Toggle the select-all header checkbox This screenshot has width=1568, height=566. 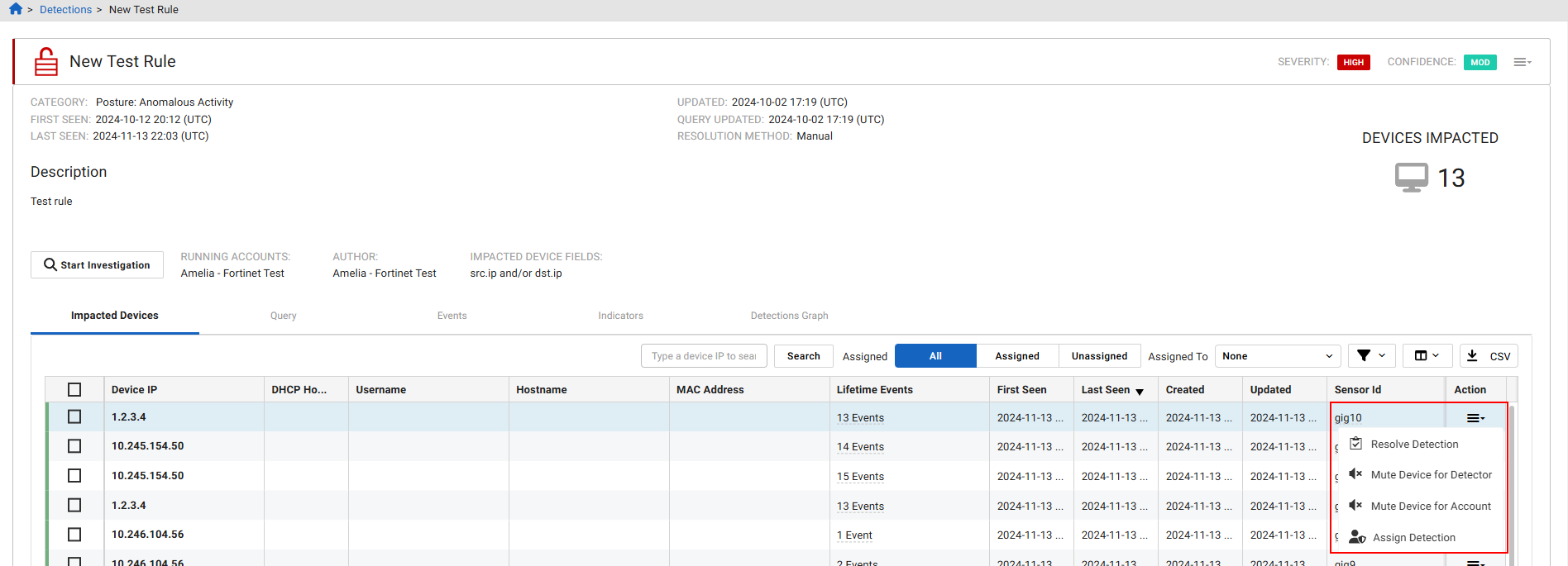pyautogui.click(x=74, y=390)
